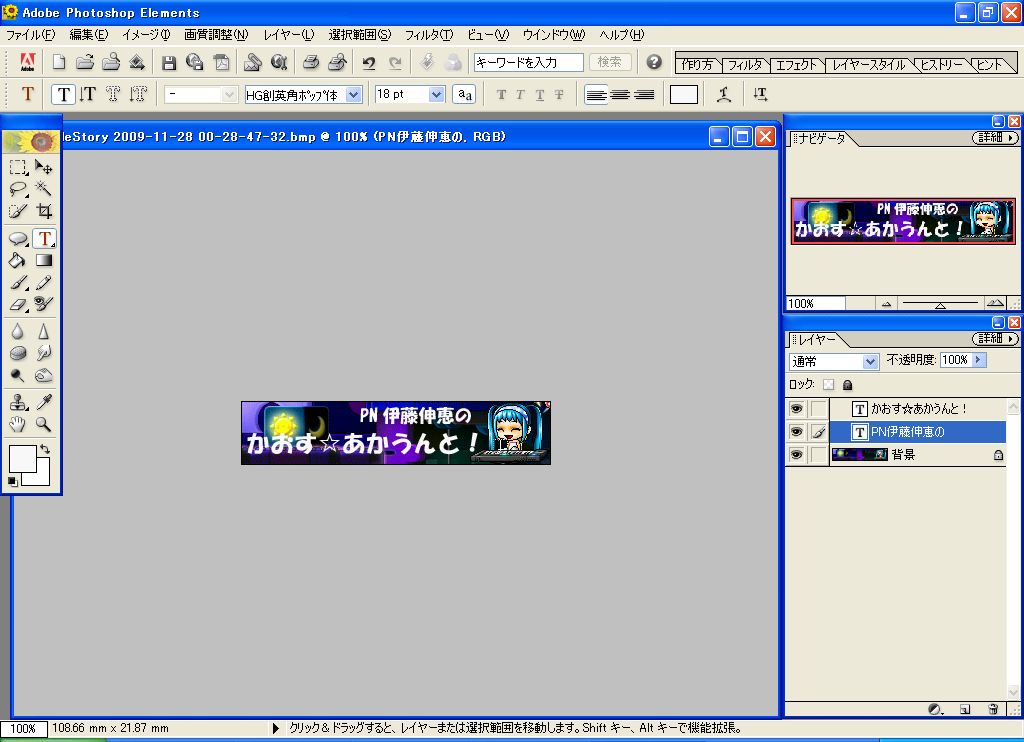
Task: Enable faux bold text style
Action: 501,95
